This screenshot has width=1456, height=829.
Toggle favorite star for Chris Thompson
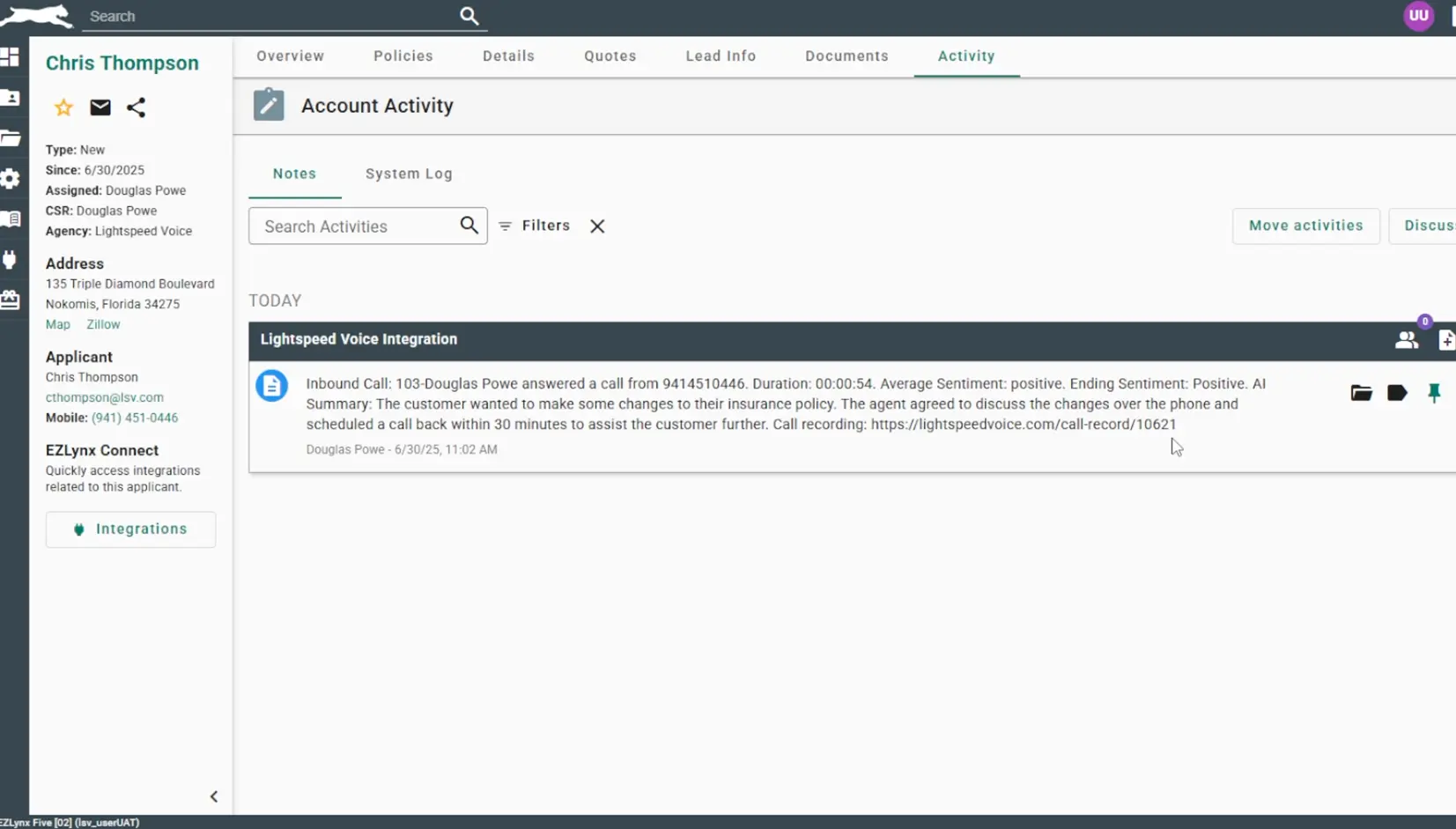pyautogui.click(x=63, y=107)
